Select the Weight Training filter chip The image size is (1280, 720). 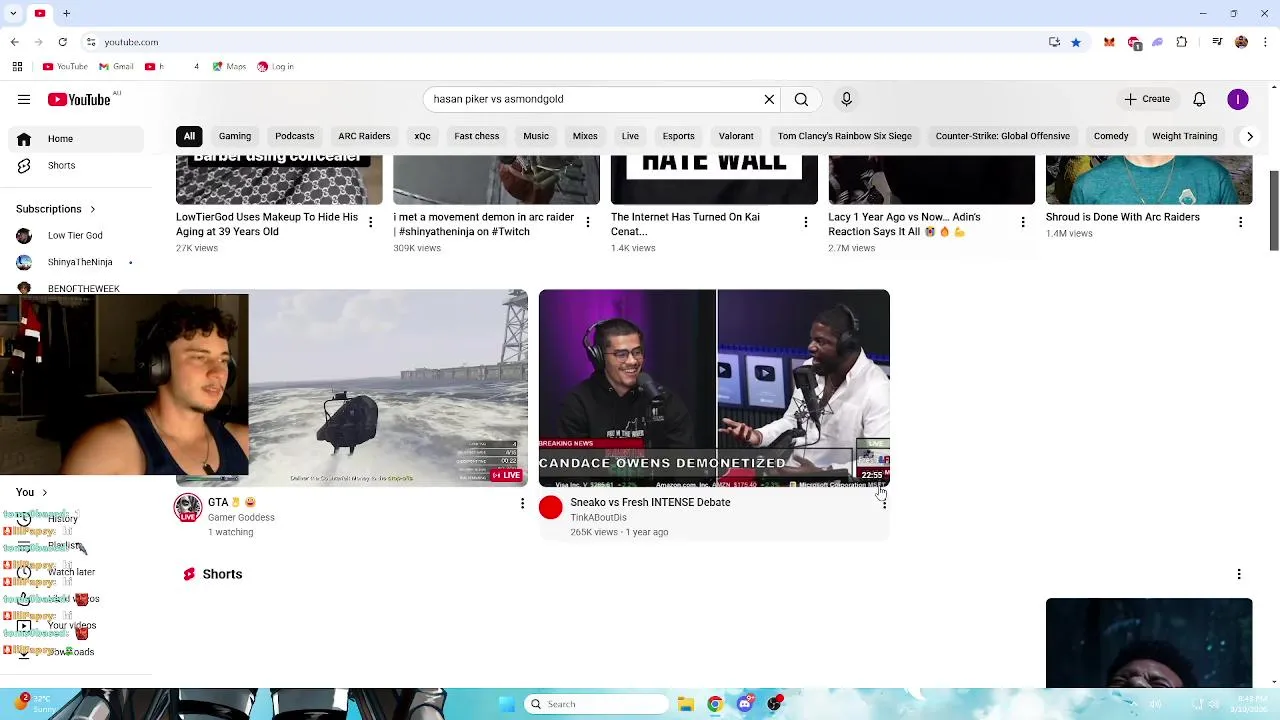tap(1185, 136)
